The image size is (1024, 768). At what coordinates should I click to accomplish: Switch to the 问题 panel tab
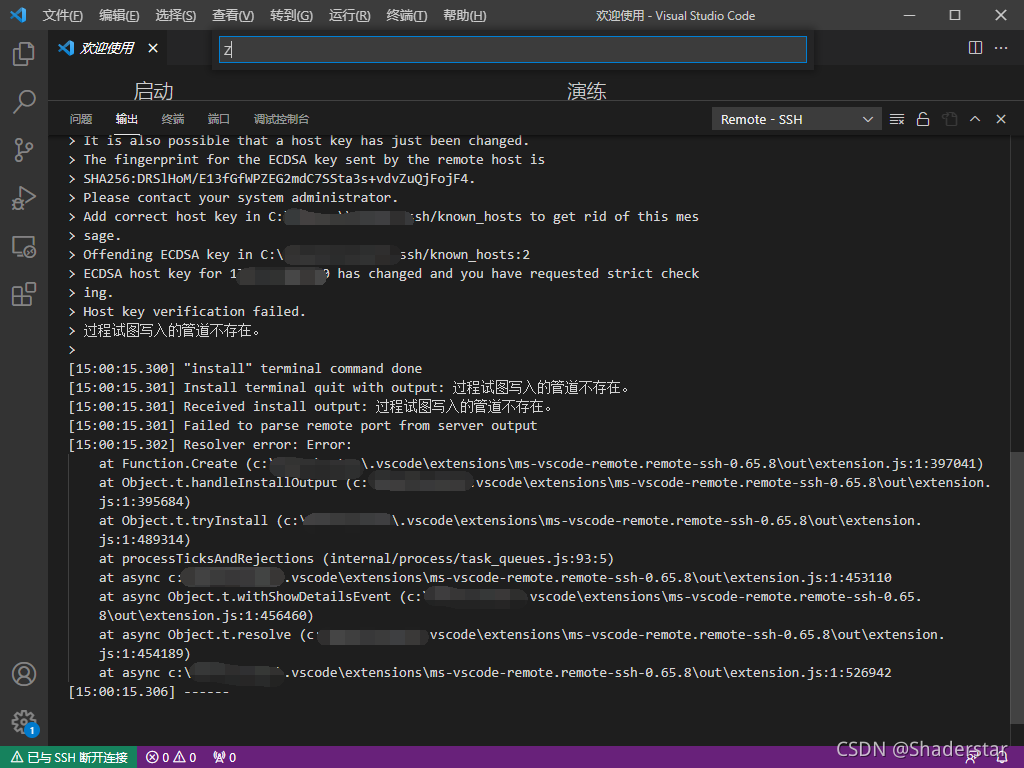click(81, 119)
